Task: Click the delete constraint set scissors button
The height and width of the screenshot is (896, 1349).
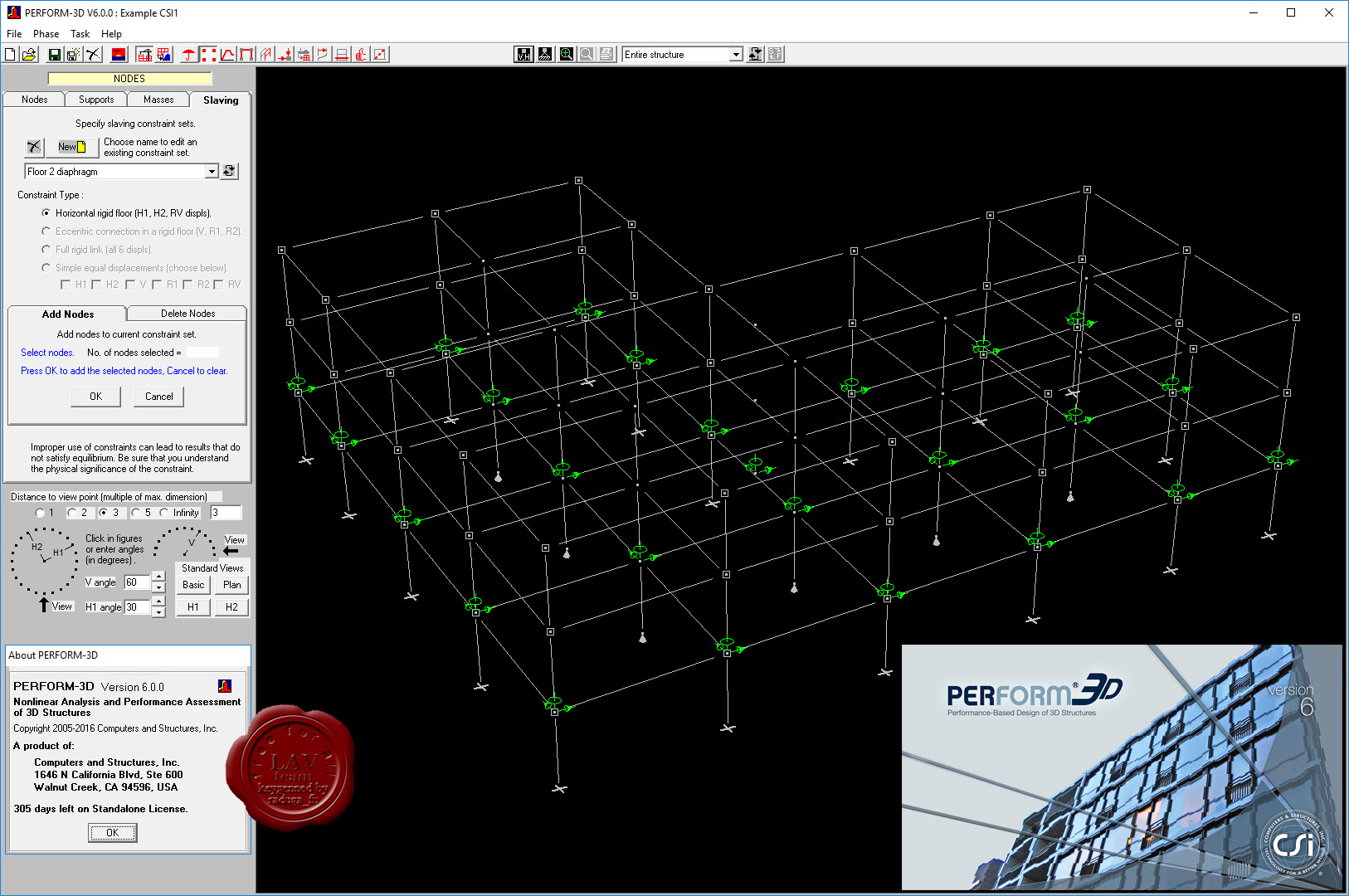Action: [x=34, y=147]
